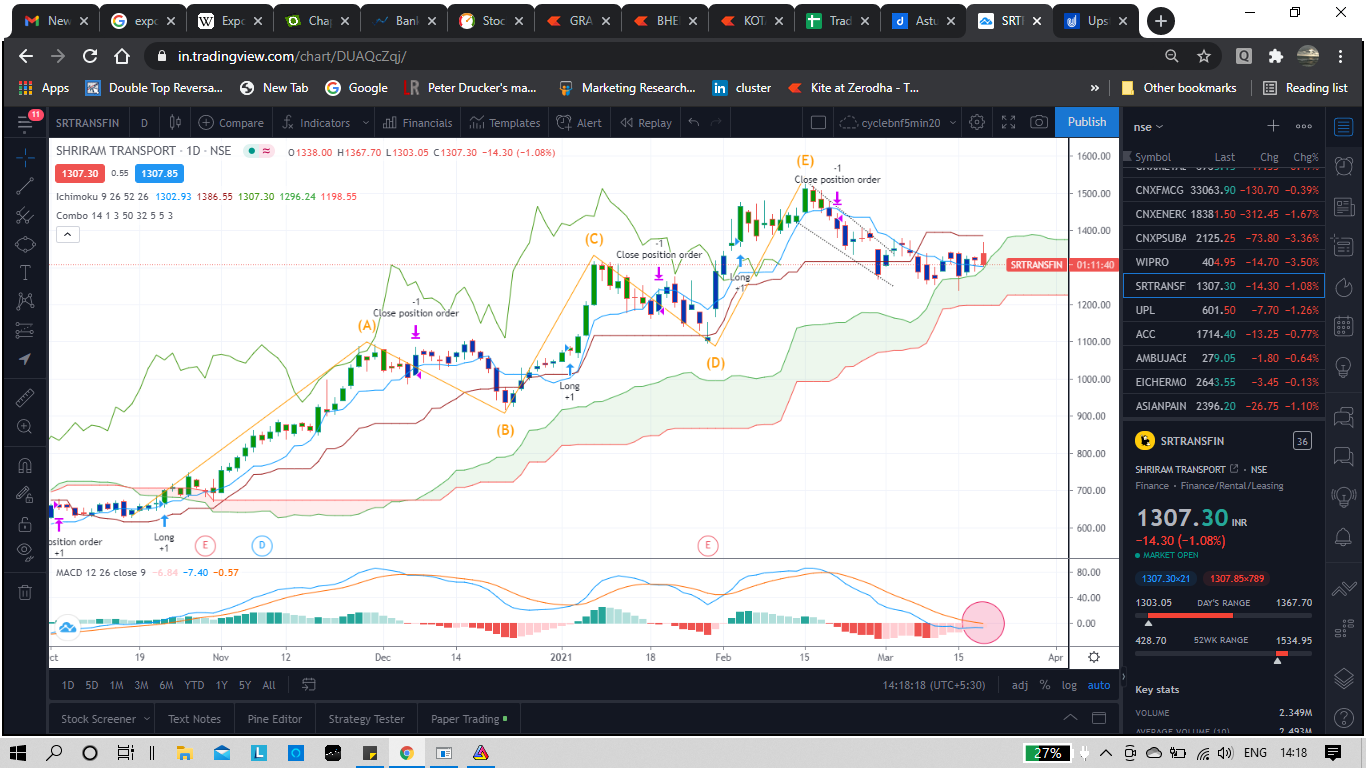Open the Indicators dialog
This screenshot has height=768, width=1366.
[316, 123]
